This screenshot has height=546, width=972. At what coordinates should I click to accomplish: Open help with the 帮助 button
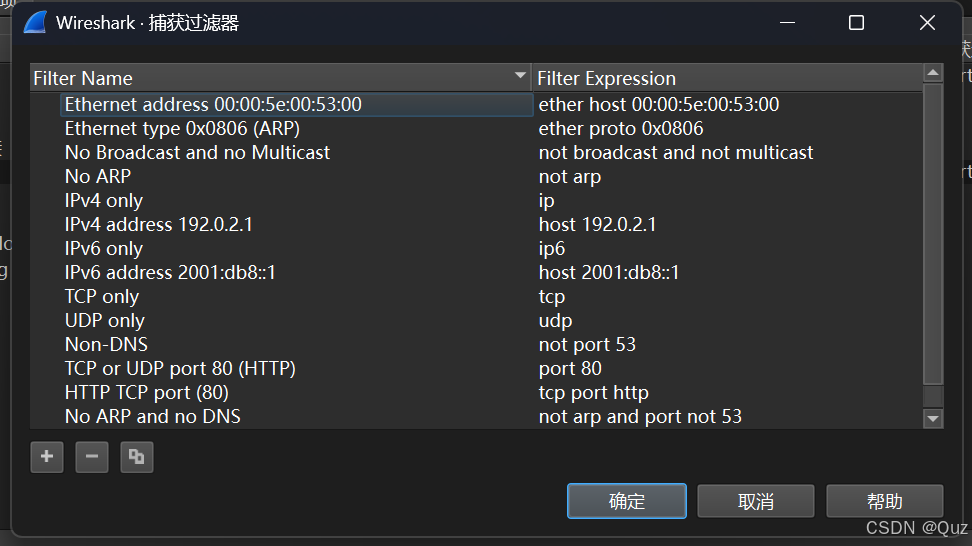885,501
